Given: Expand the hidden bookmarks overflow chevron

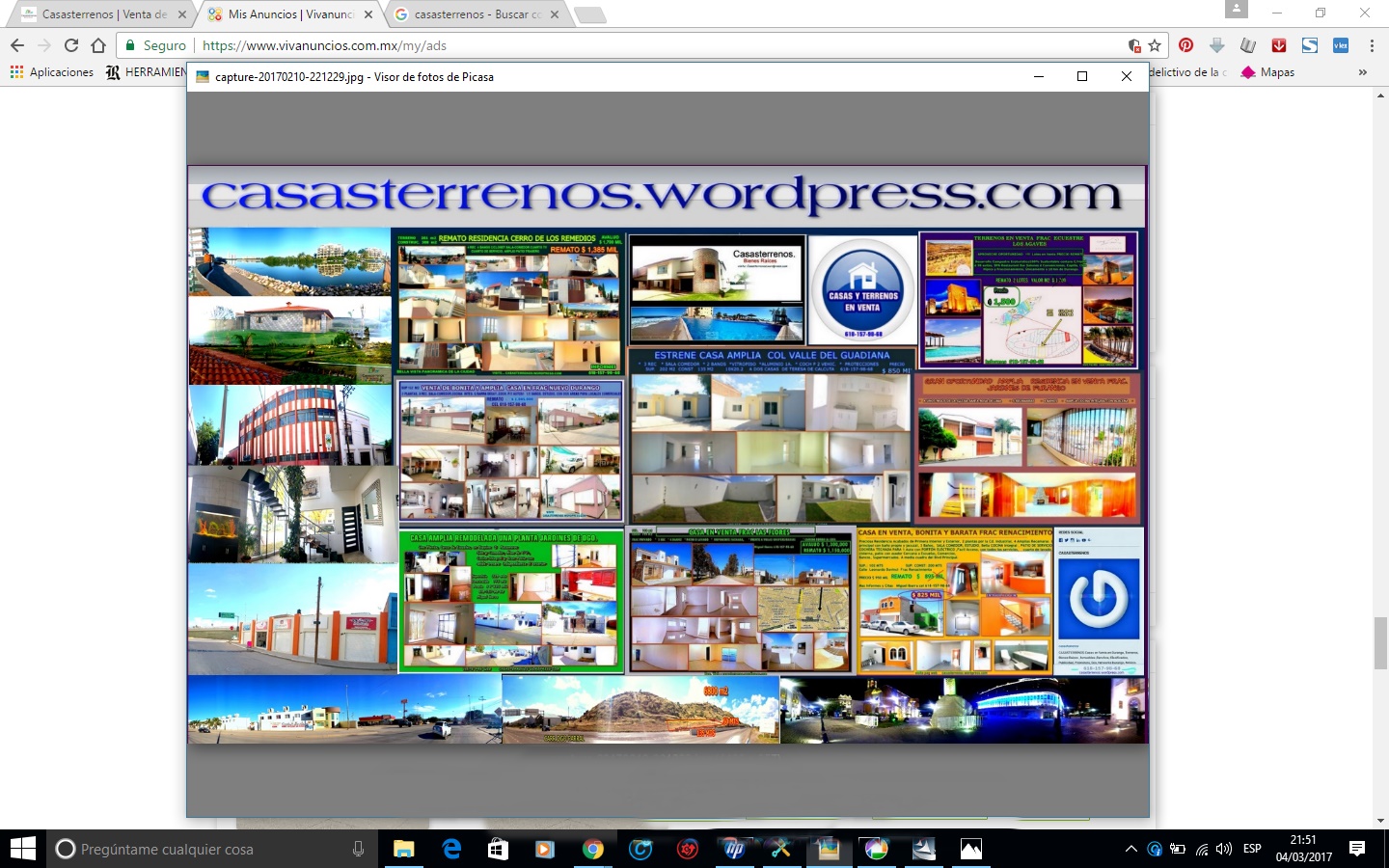Looking at the screenshot, I should pos(1363,72).
